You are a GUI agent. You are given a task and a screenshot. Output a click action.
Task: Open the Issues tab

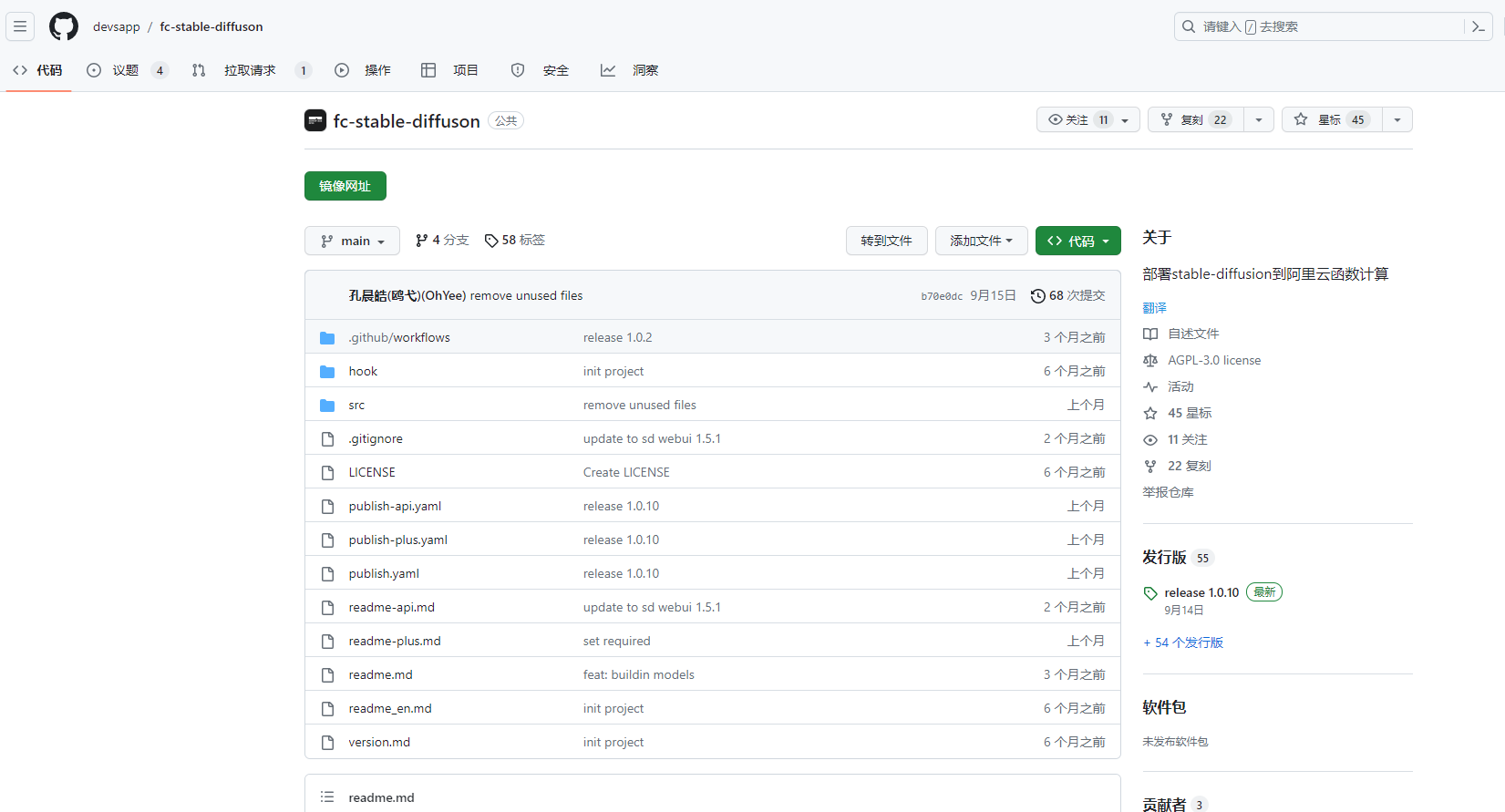(x=127, y=70)
